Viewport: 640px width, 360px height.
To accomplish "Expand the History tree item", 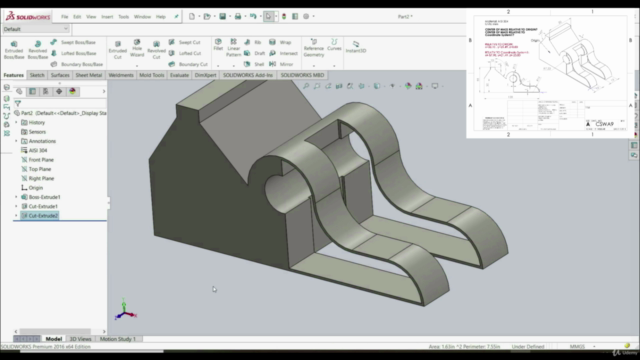I will coord(16,122).
